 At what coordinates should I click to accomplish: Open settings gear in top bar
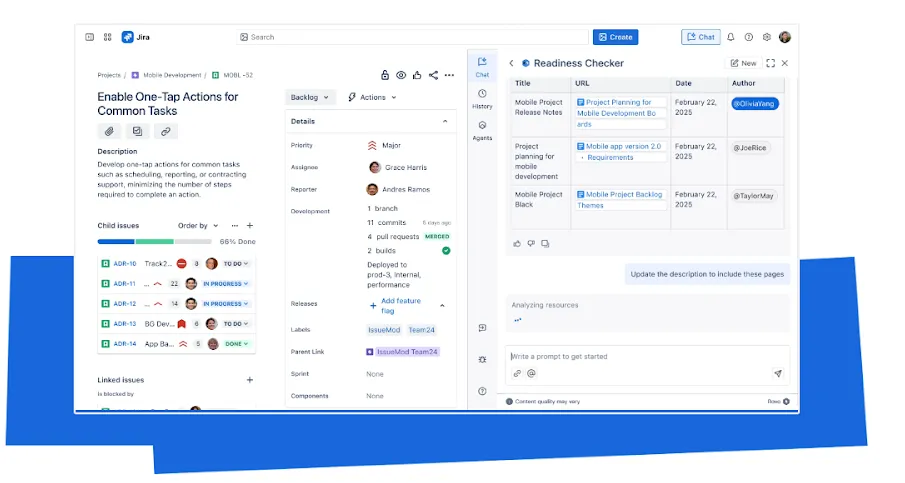coord(766,37)
